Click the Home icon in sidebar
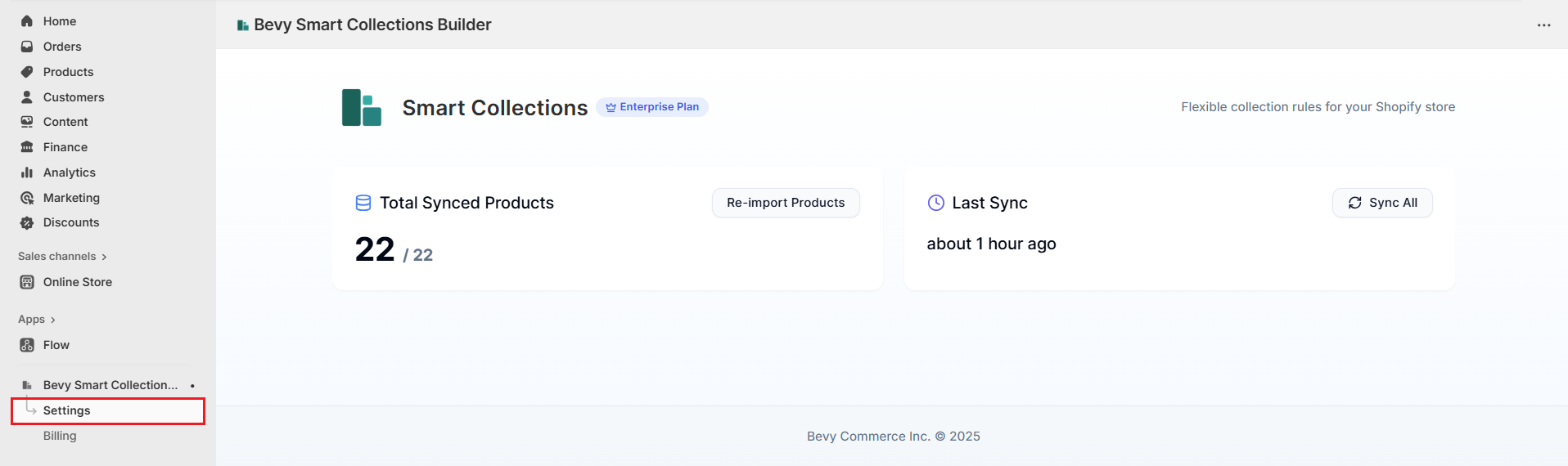The image size is (1568, 466). tap(27, 21)
